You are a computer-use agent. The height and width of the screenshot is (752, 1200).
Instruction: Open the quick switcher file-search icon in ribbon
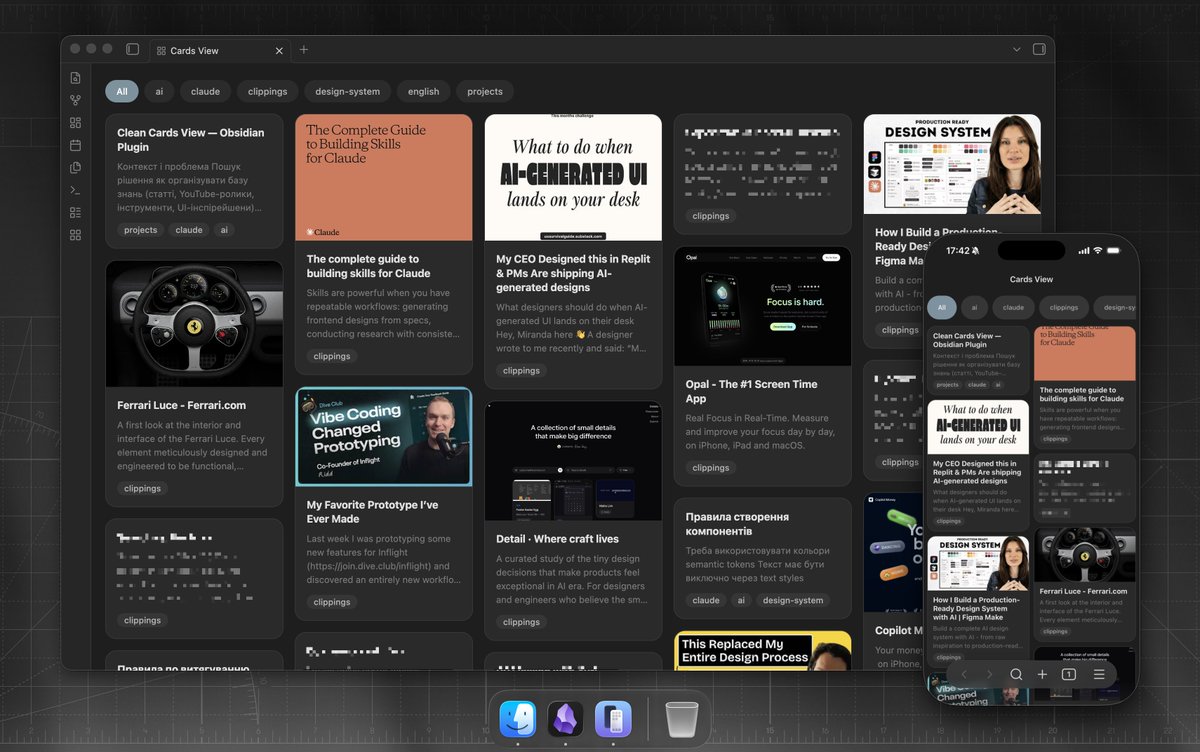pos(75,78)
